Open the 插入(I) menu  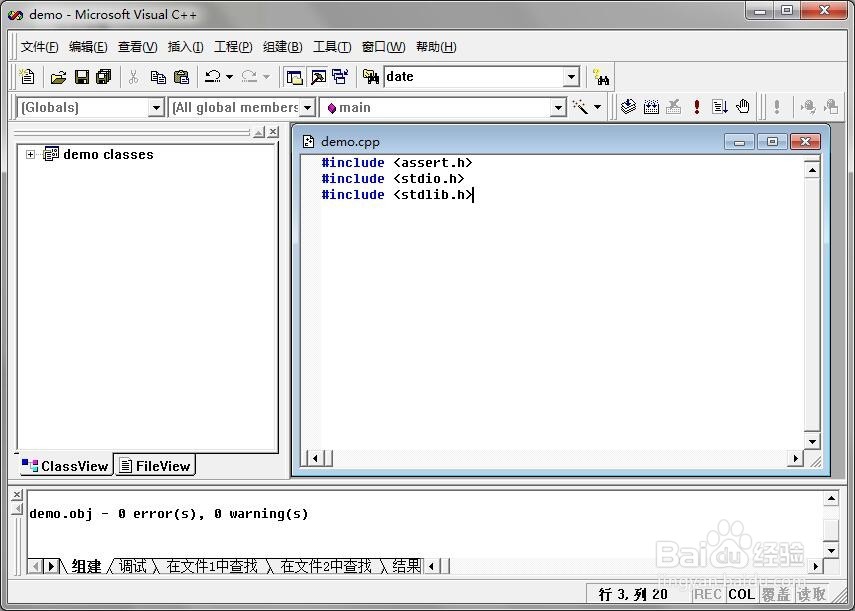185,47
